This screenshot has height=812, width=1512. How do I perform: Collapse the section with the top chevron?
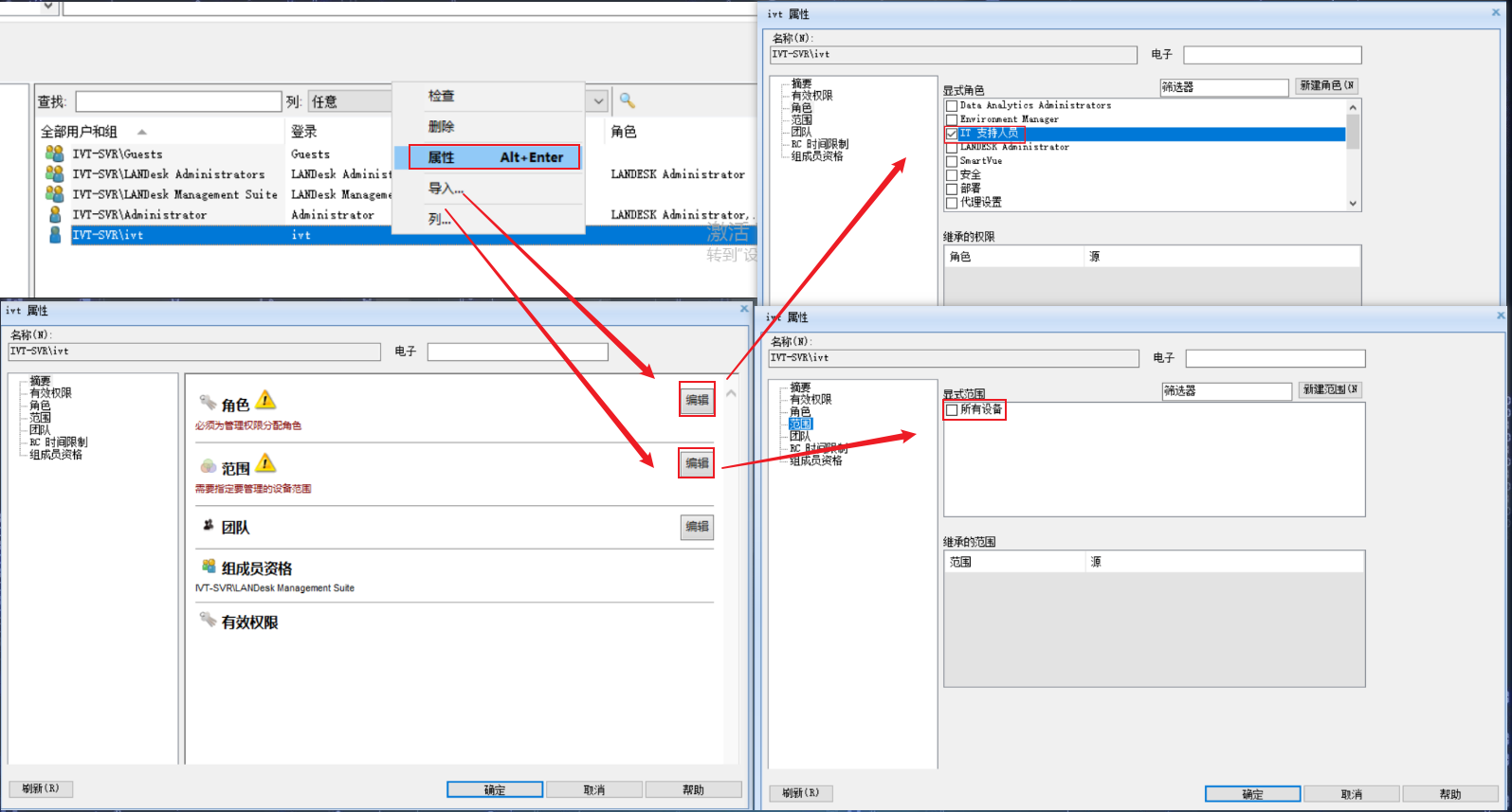click(731, 392)
